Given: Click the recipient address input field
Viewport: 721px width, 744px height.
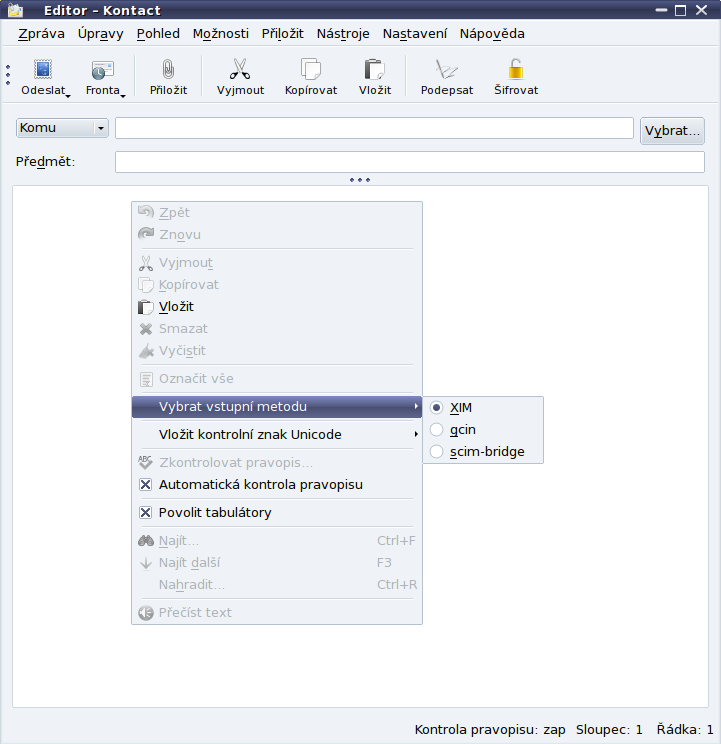Looking at the screenshot, I should point(374,128).
